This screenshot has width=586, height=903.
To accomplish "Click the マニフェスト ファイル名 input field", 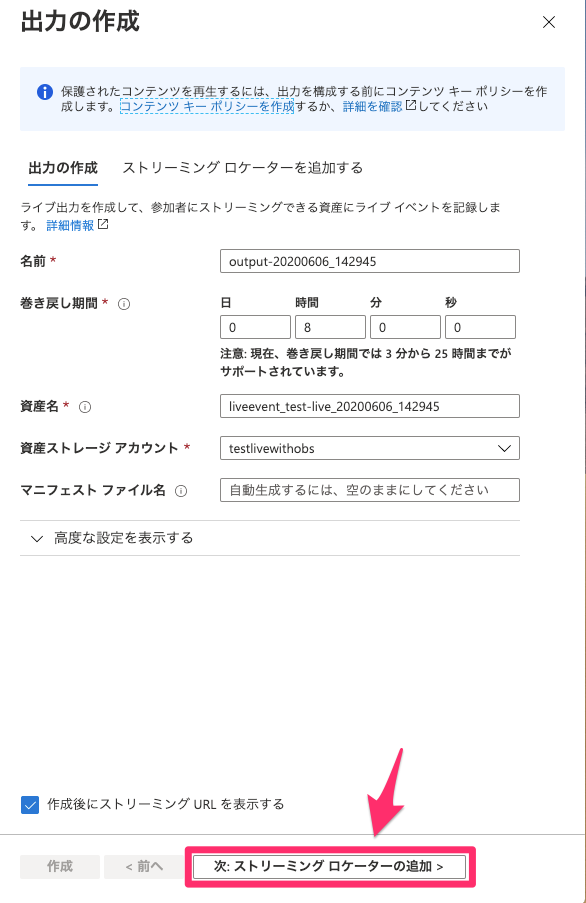I will (x=370, y=490).
